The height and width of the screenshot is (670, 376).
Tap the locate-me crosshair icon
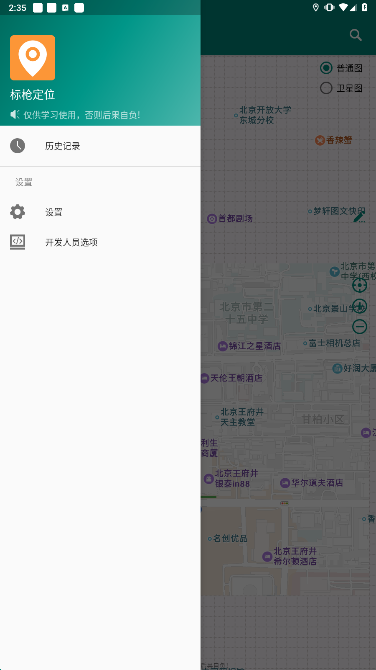point(359,285)
